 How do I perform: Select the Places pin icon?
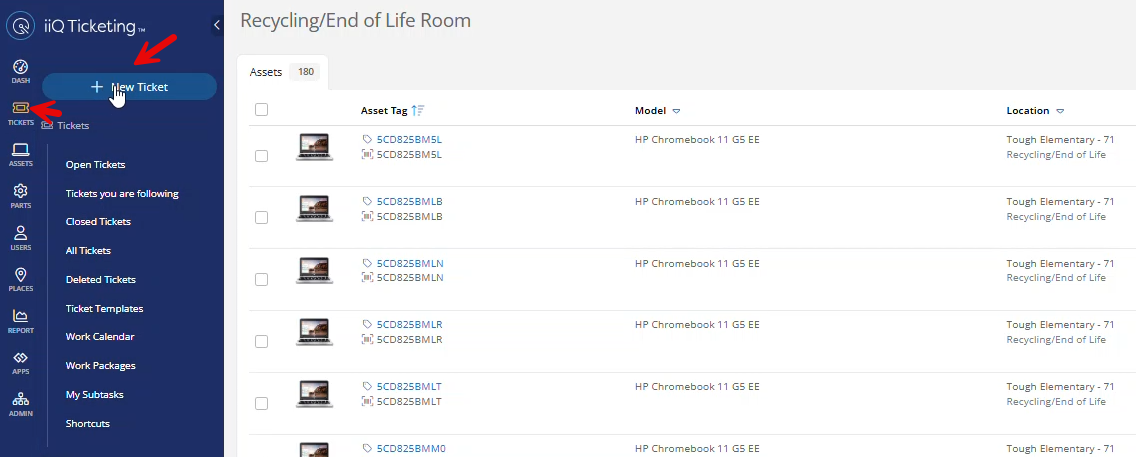coord(20,279)
